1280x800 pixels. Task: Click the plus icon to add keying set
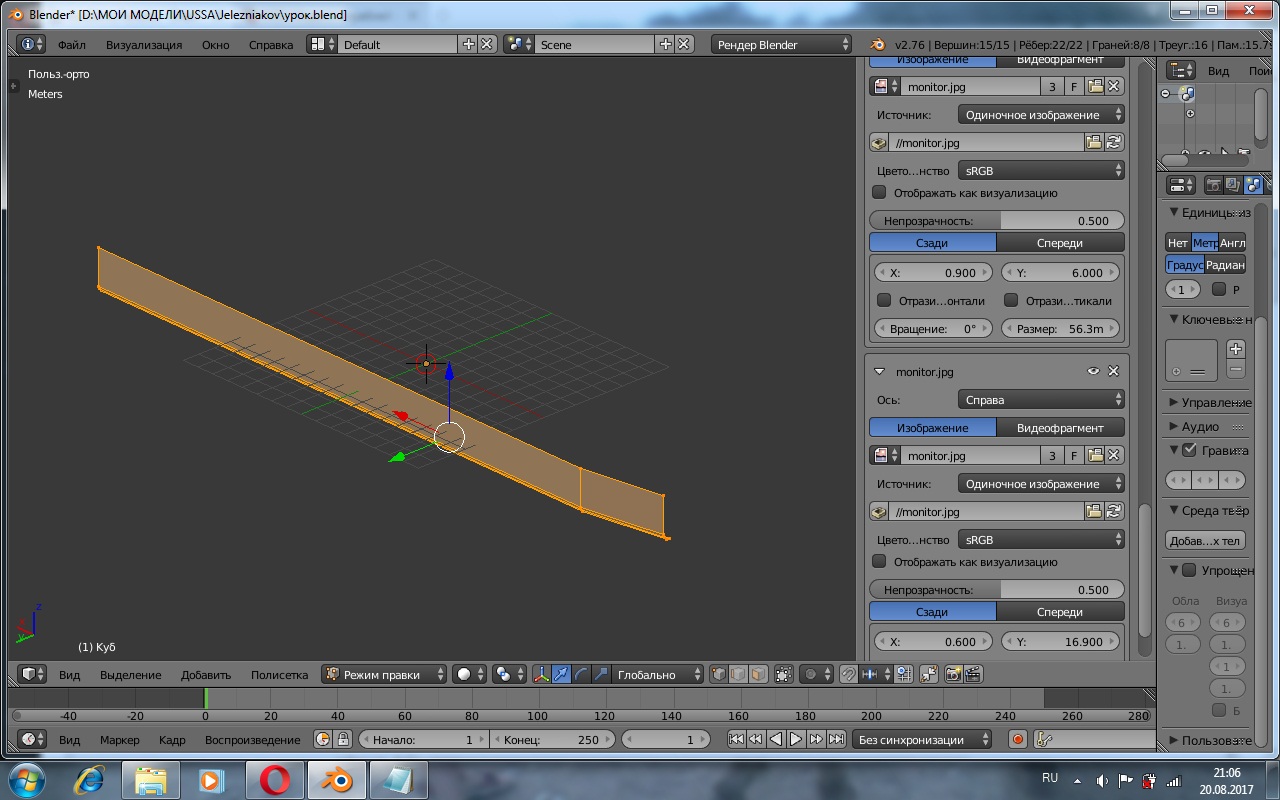1236,349
